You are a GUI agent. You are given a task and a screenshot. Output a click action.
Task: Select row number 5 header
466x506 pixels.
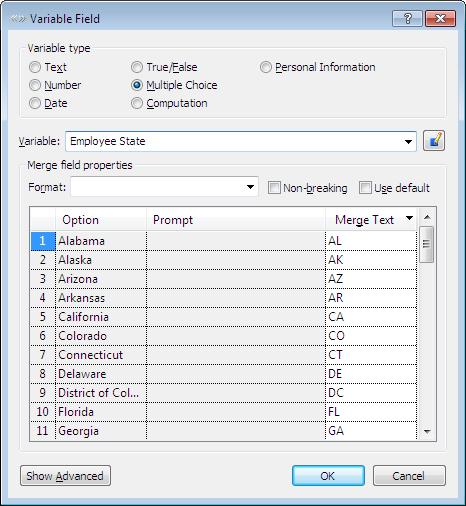[x=43, y=317]
